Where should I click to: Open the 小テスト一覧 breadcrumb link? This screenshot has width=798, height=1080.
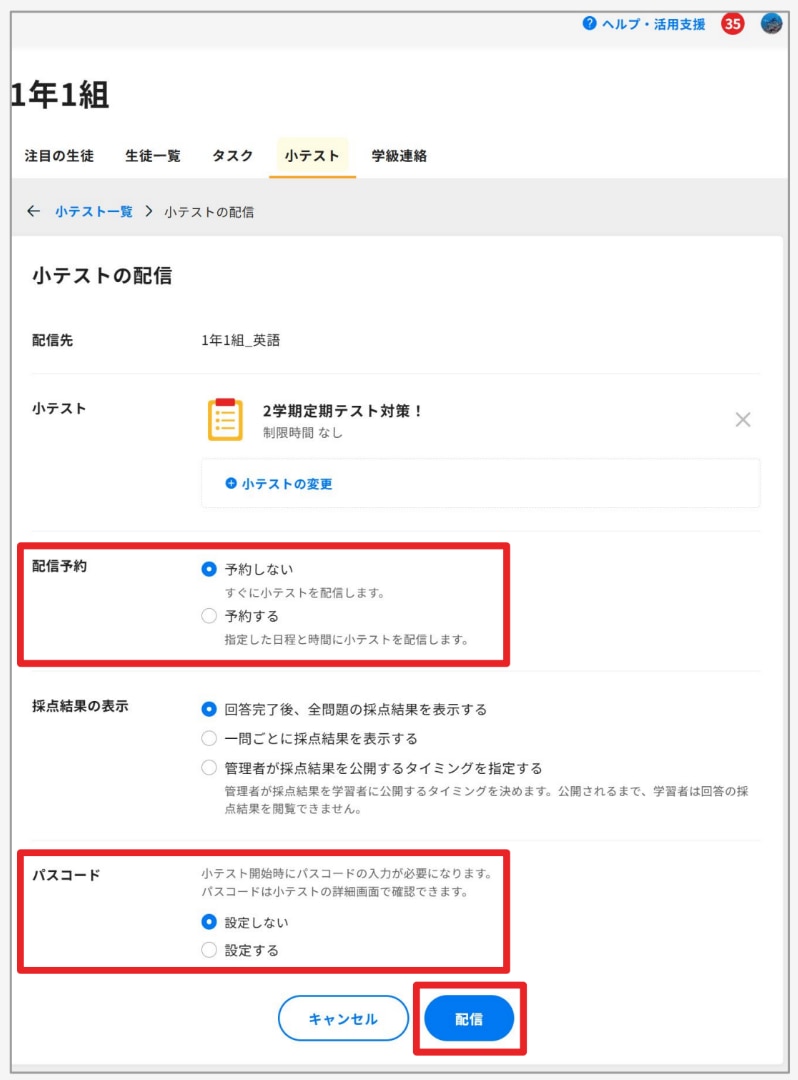click(x=94, y=211)
